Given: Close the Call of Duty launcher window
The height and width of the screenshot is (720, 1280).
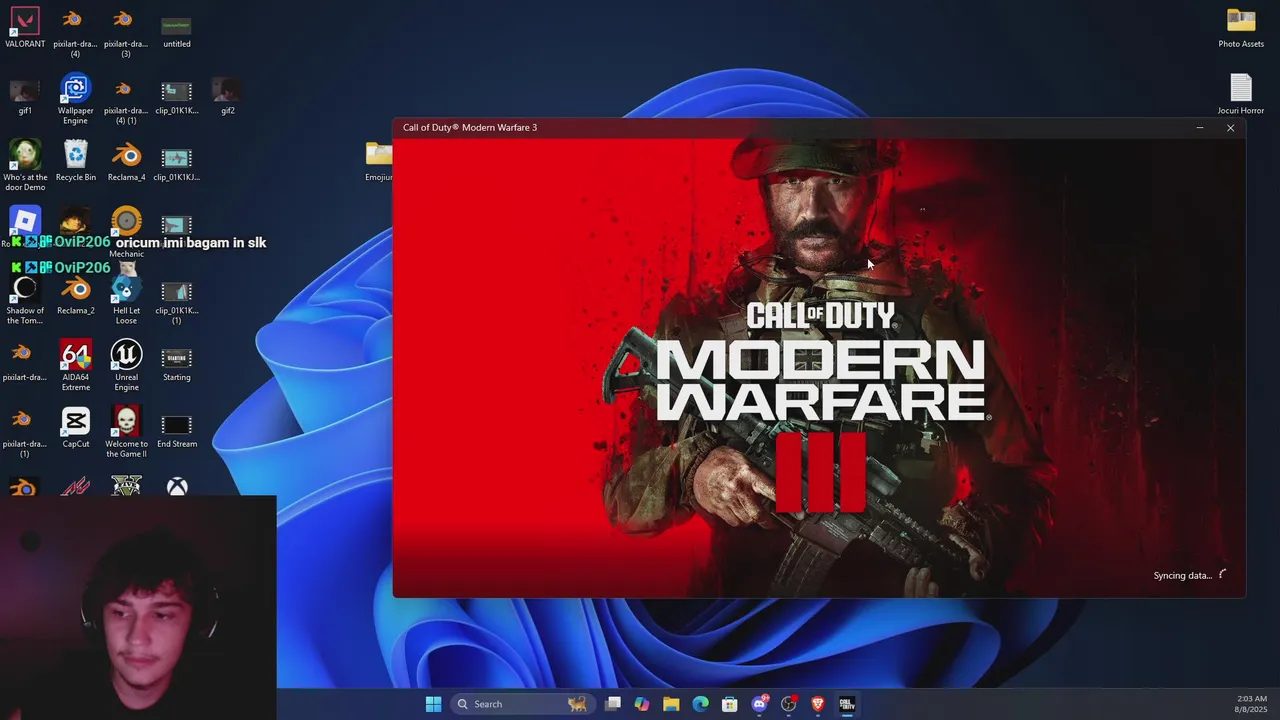Looking at the screenshot, I should pyautogui.click(x=1230, y=127).
